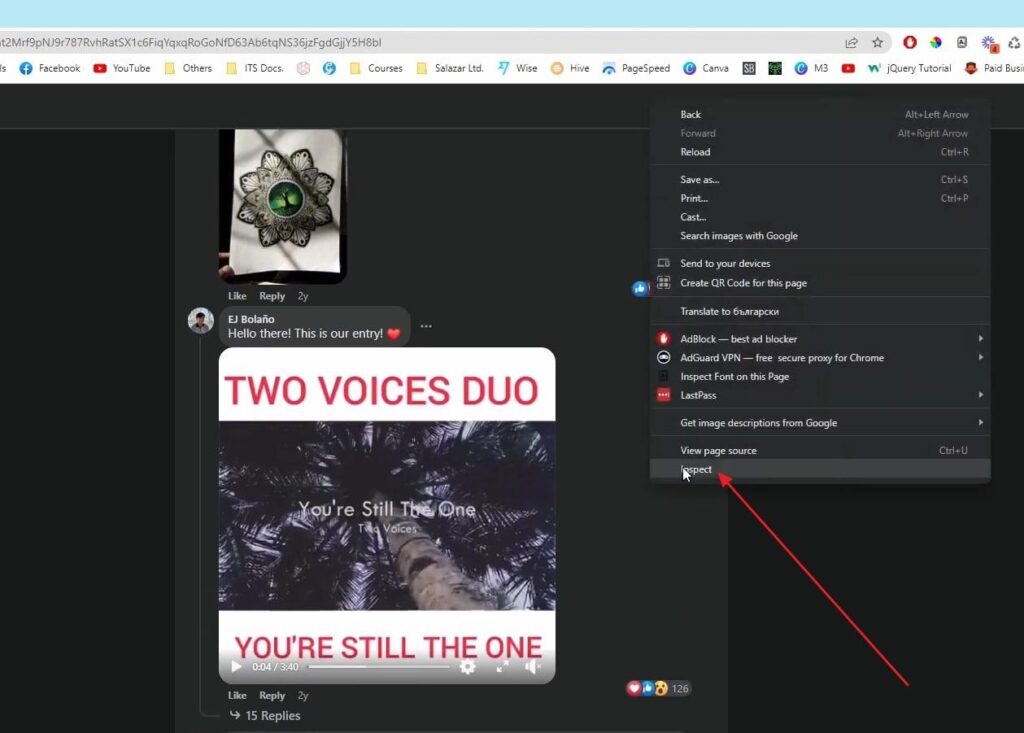Open EJ Bolaño's comment options ellipsis
This screenshot has width=1024, height=733.
[x=426, y=326]
